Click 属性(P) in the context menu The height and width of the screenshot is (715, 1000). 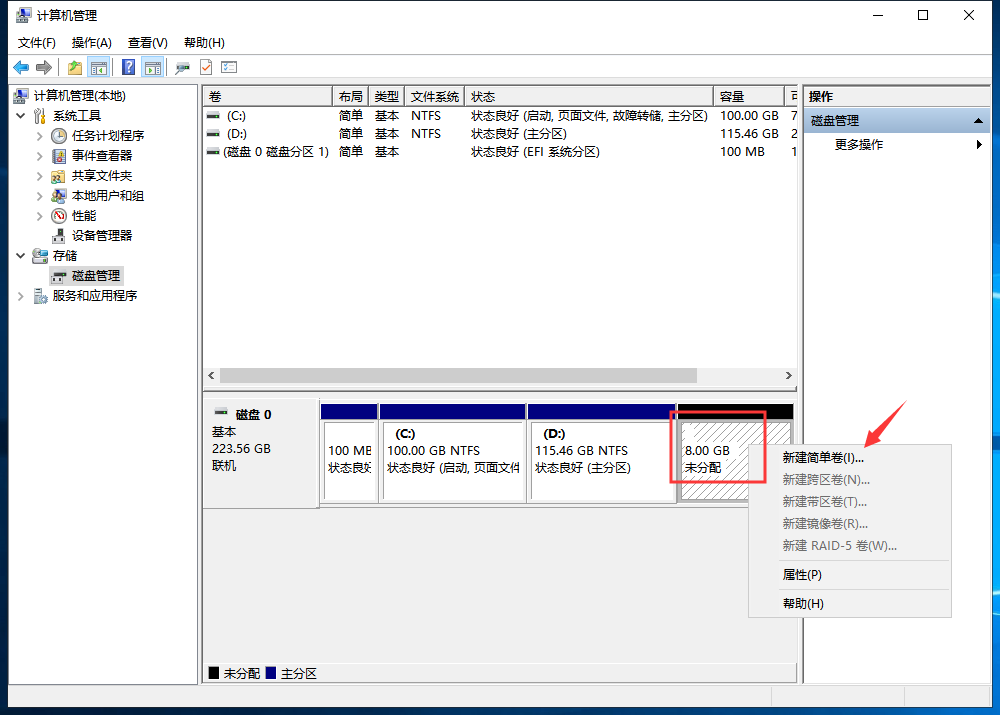coord(802,575)
